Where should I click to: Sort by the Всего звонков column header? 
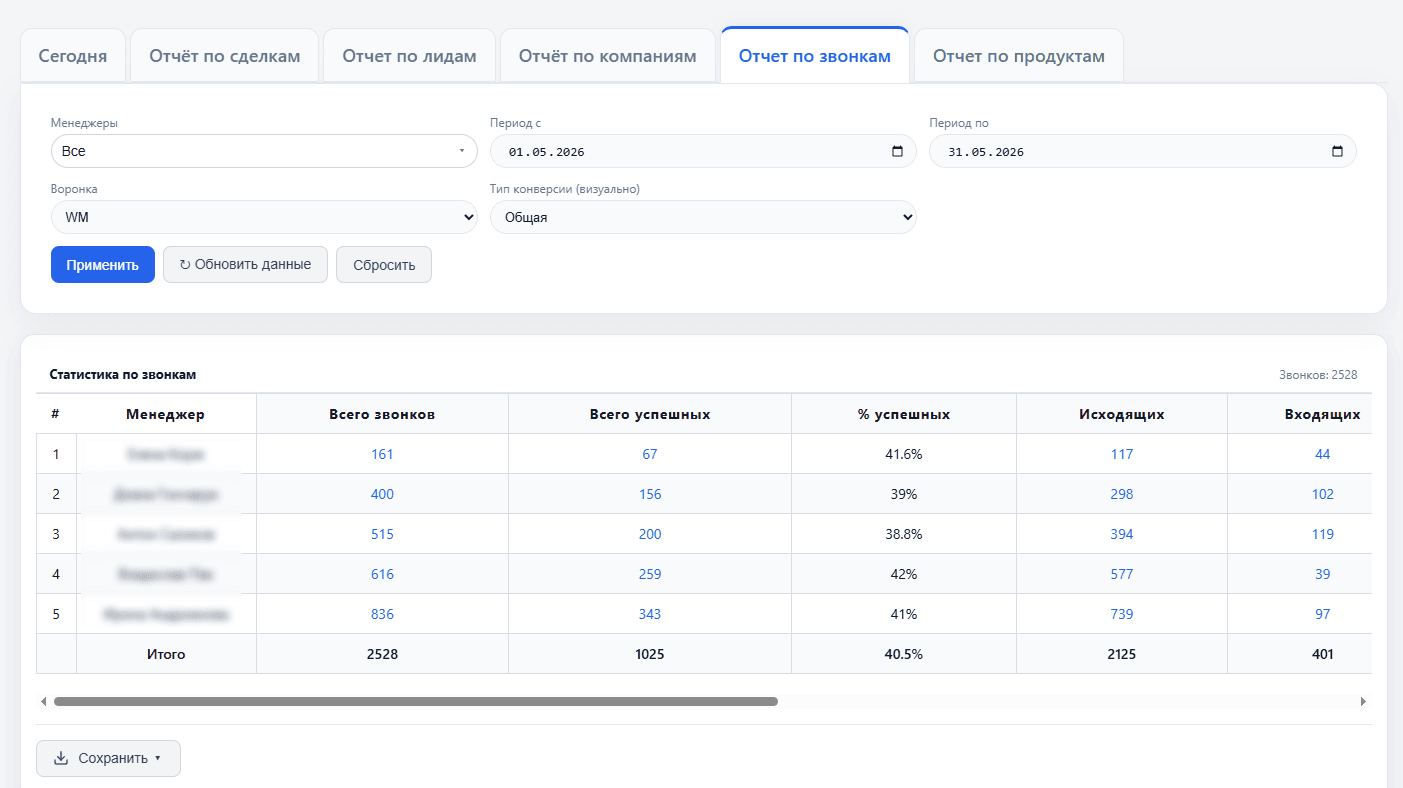click(x=382, y=414)
